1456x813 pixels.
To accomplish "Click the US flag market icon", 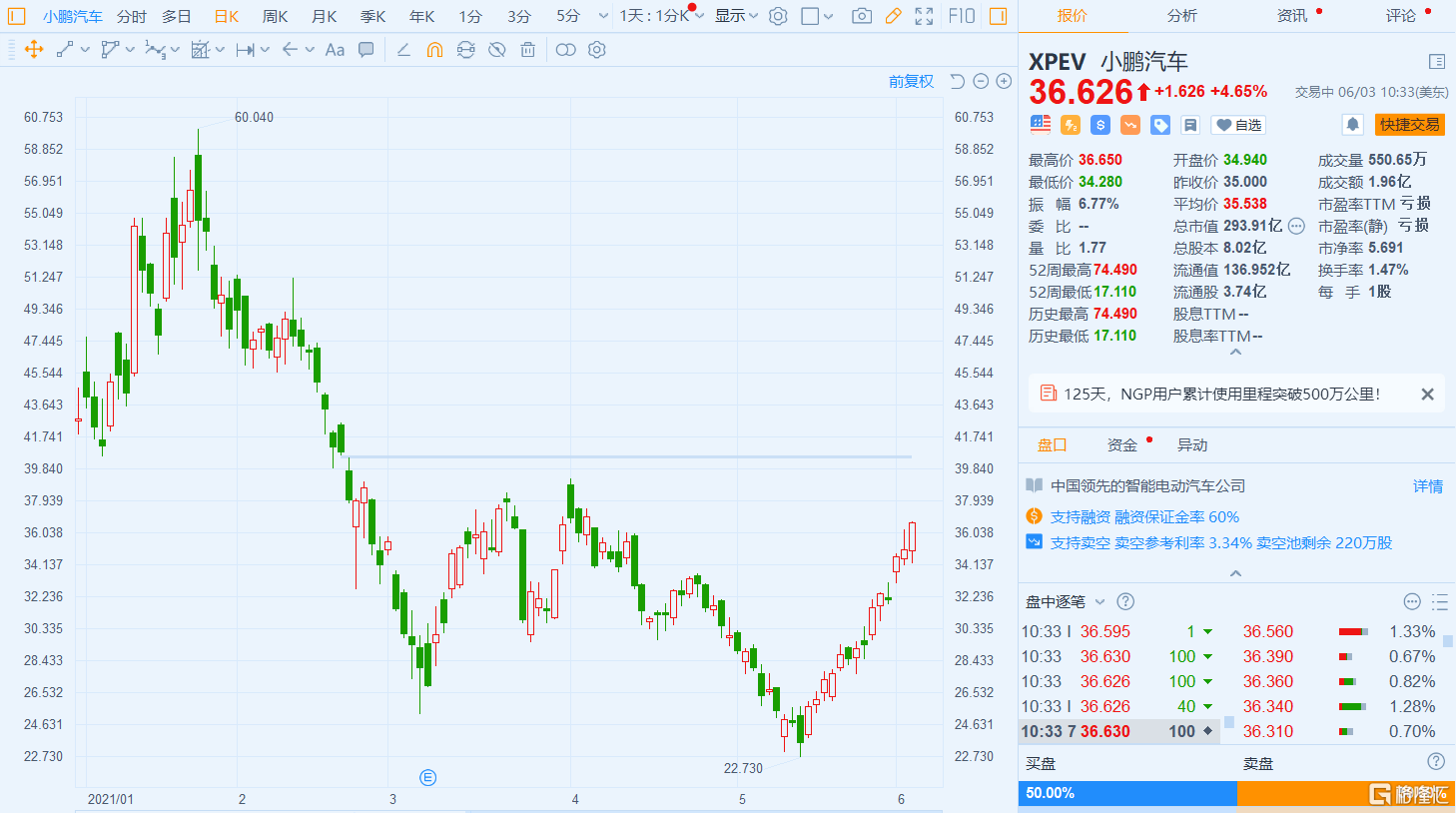I will [1041, 125].
